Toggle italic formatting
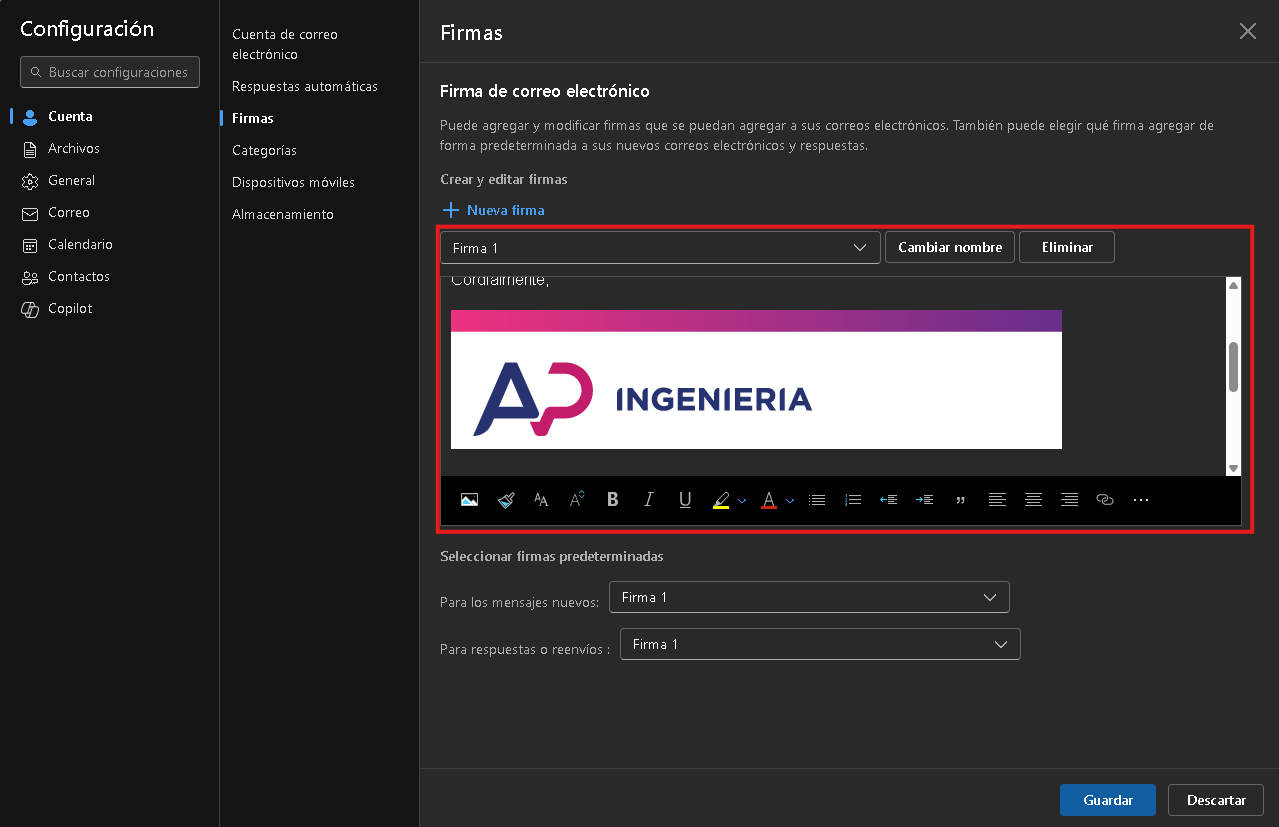This screenshot has height=827, width=1279. click(x=649, y=500)
